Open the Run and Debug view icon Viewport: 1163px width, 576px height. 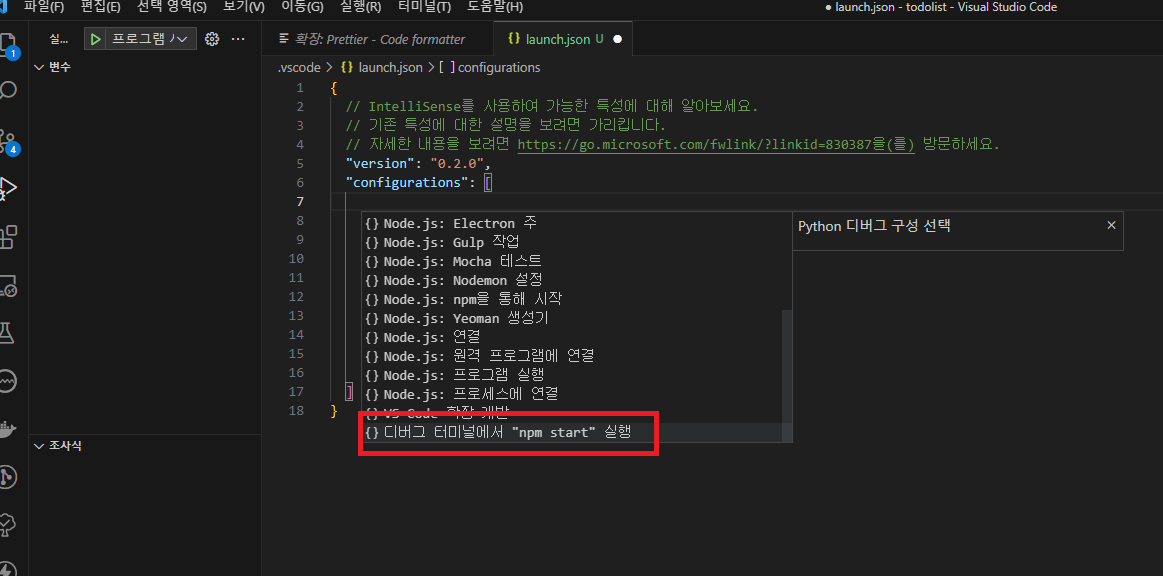point(7,188)
